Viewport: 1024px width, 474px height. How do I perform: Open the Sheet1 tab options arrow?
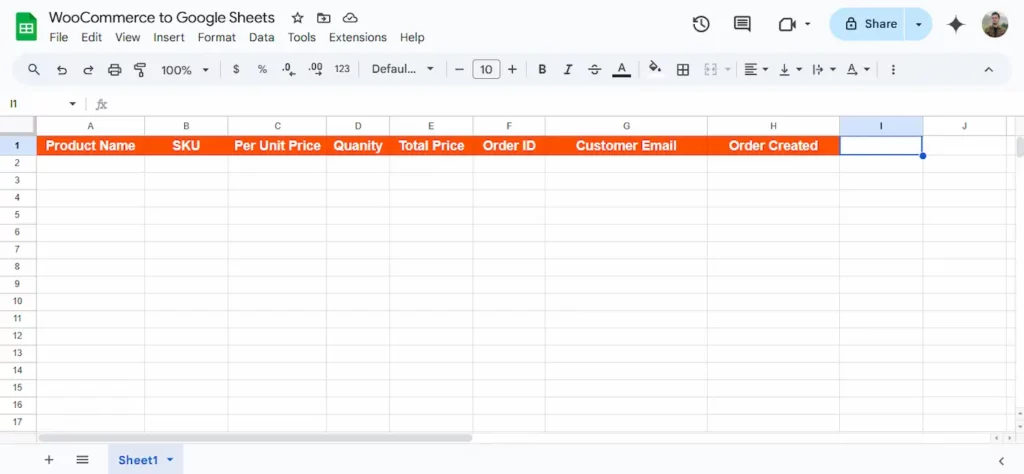click(170, 460)
